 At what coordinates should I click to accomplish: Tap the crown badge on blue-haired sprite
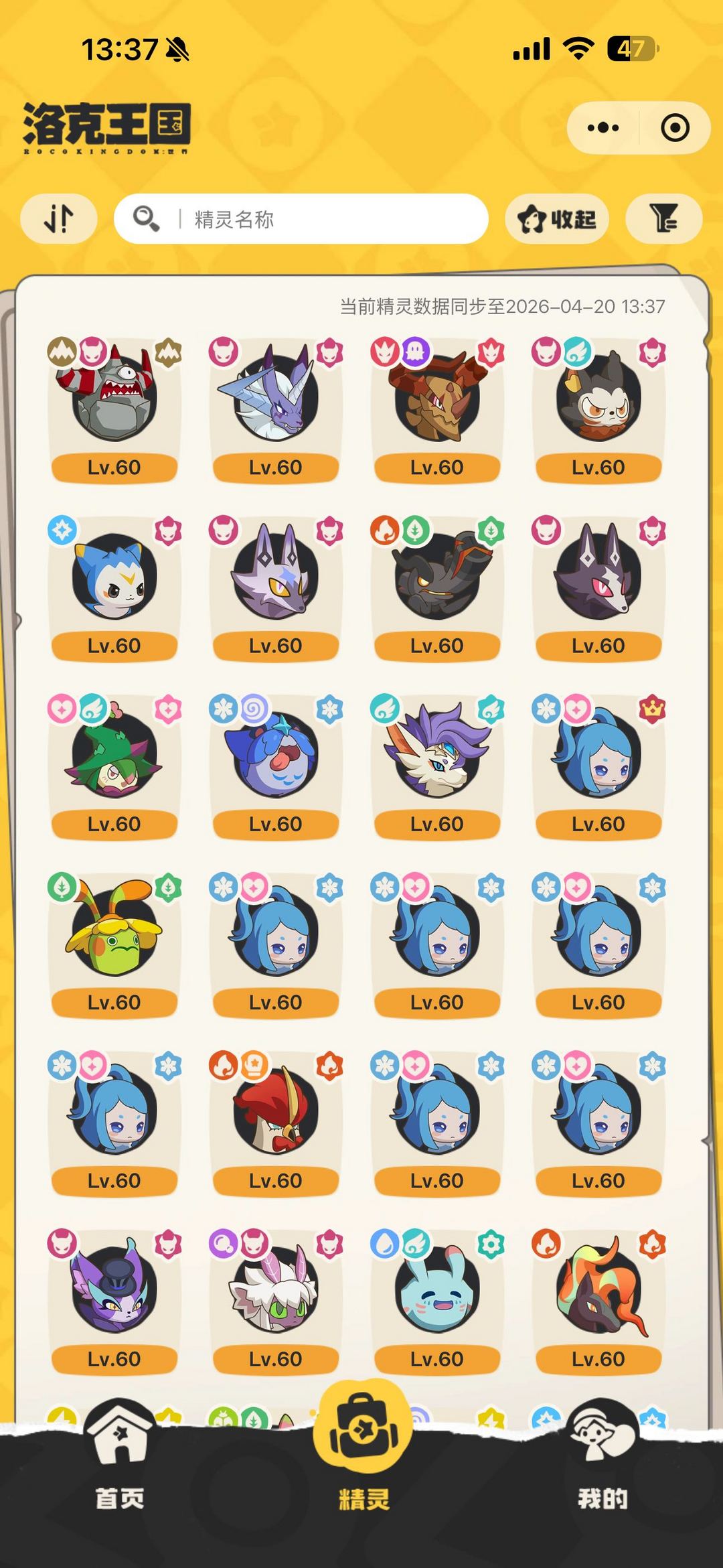tap(652, 709)
